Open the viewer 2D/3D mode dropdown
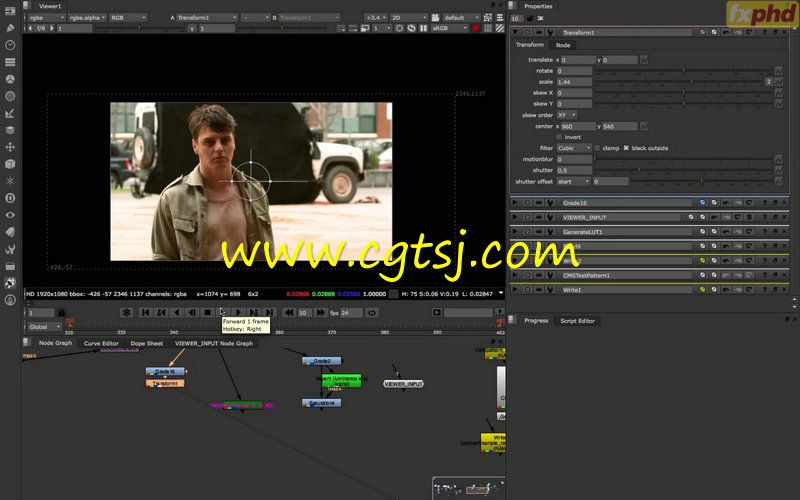800x500 pixels. [x=409, y=17]
